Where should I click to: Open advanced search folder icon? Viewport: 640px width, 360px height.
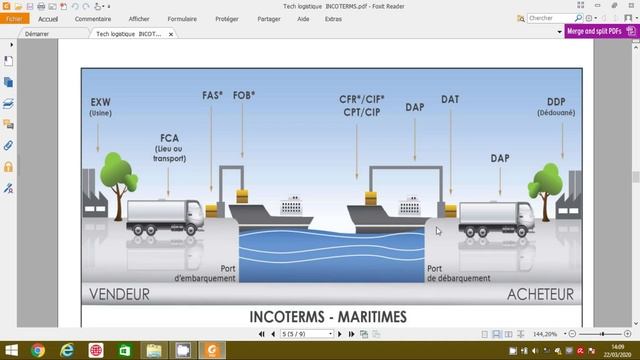tap(521, 18)
